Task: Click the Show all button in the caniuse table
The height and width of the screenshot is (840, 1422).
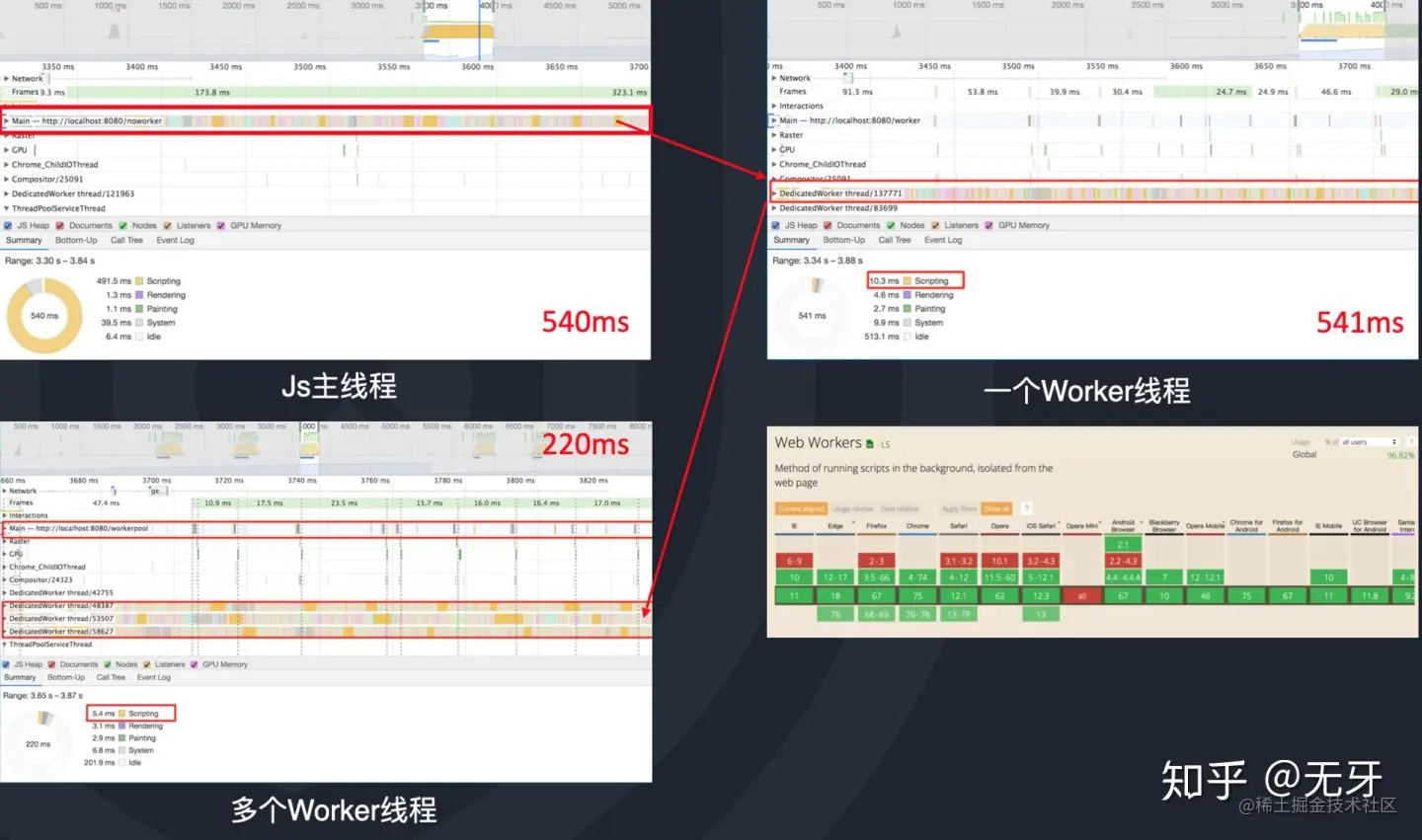Action: 996,509
